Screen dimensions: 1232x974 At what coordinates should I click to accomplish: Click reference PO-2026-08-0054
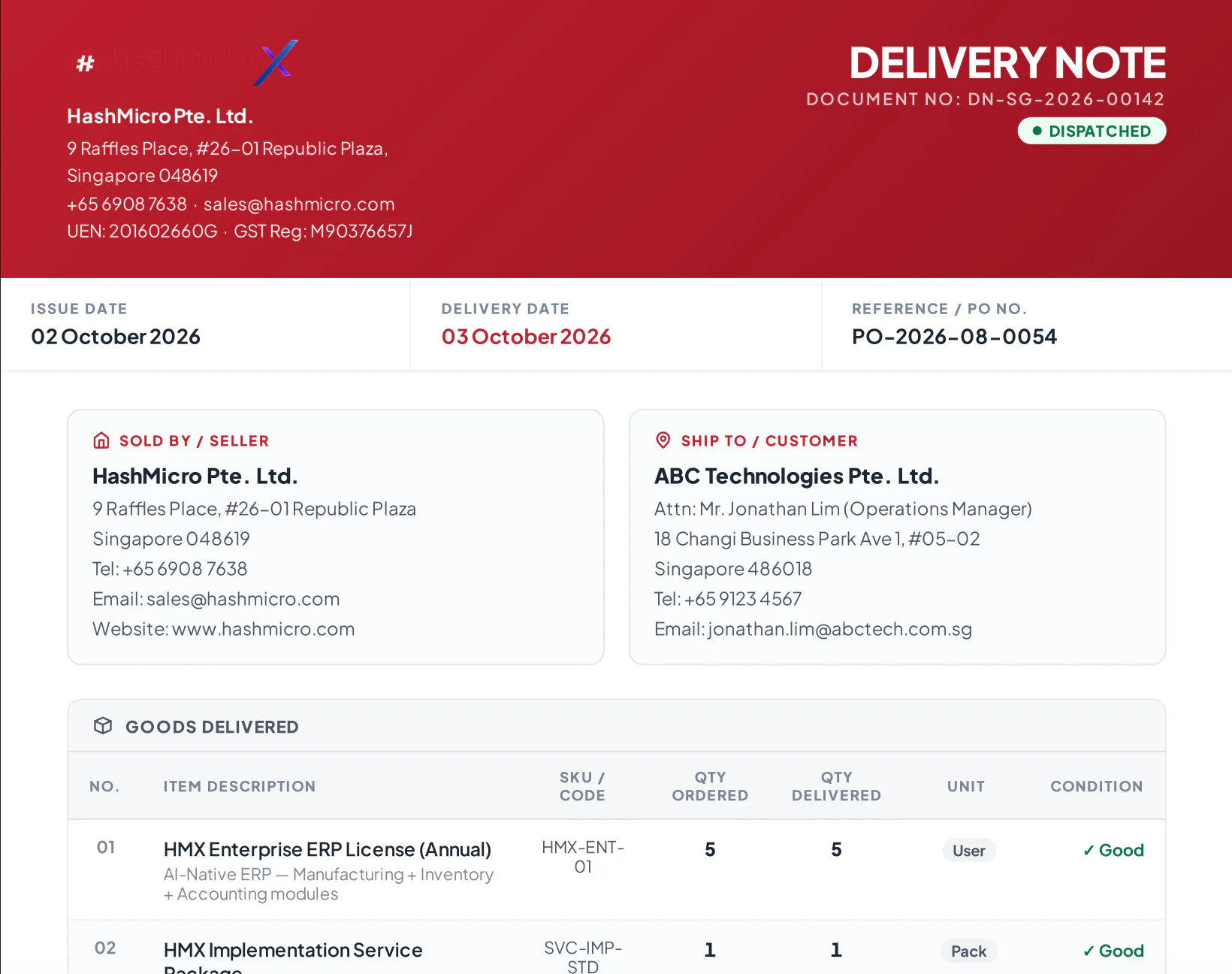coord(954,337)
